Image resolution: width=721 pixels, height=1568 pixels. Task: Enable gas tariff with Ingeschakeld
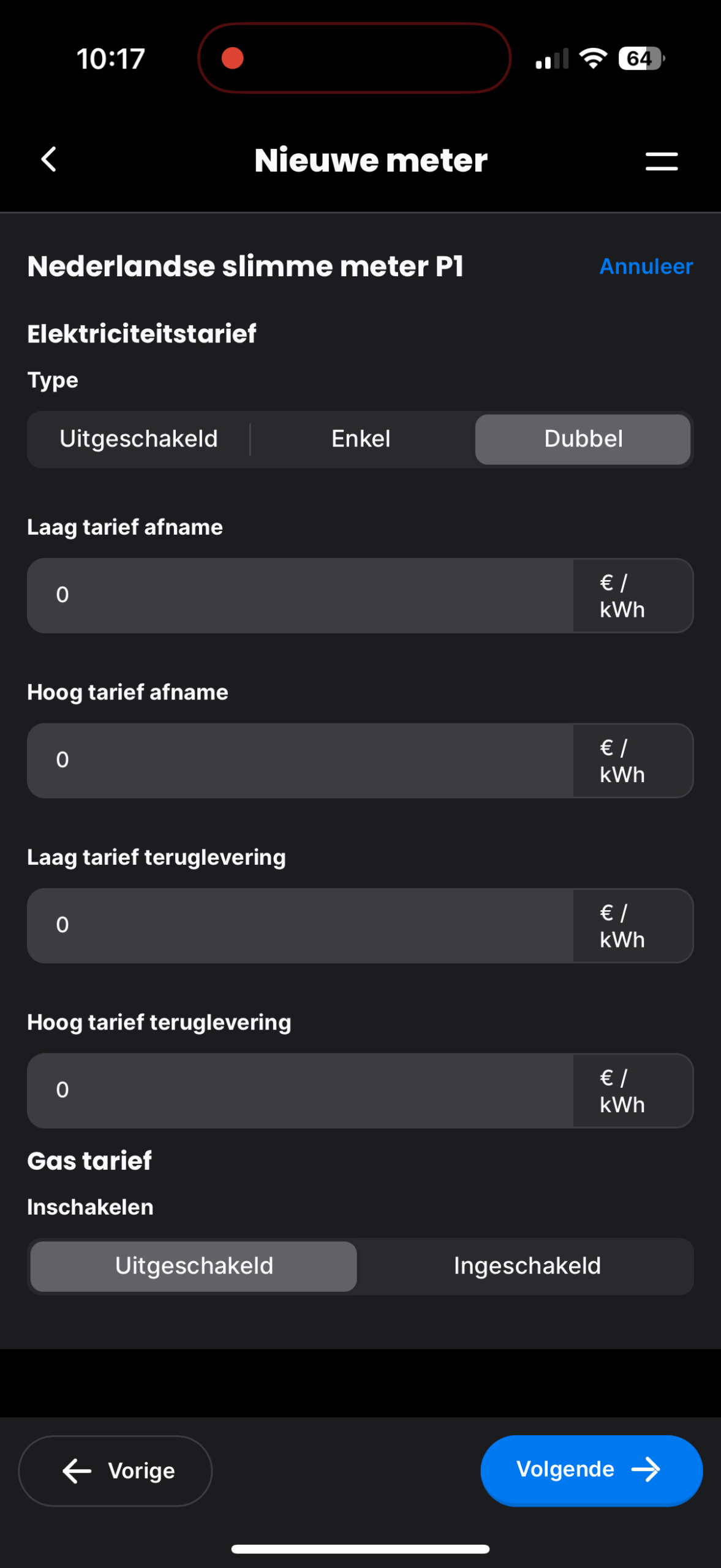(x=527, y=1266)
